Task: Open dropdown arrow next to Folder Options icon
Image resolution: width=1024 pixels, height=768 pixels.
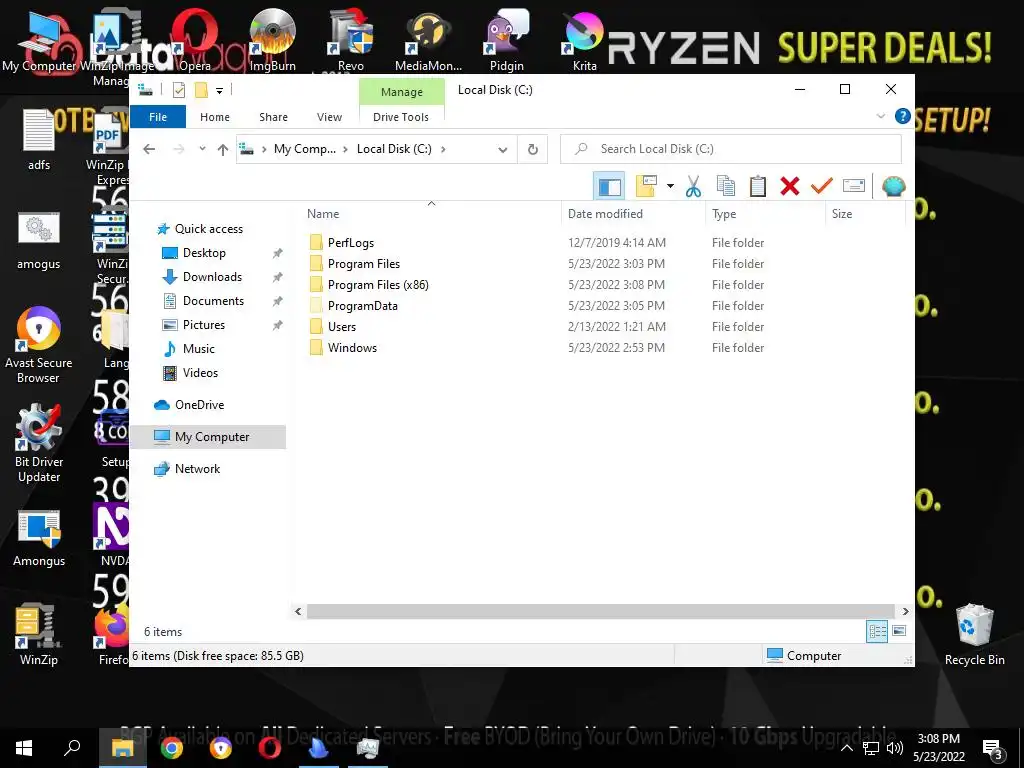Action: 670,186
